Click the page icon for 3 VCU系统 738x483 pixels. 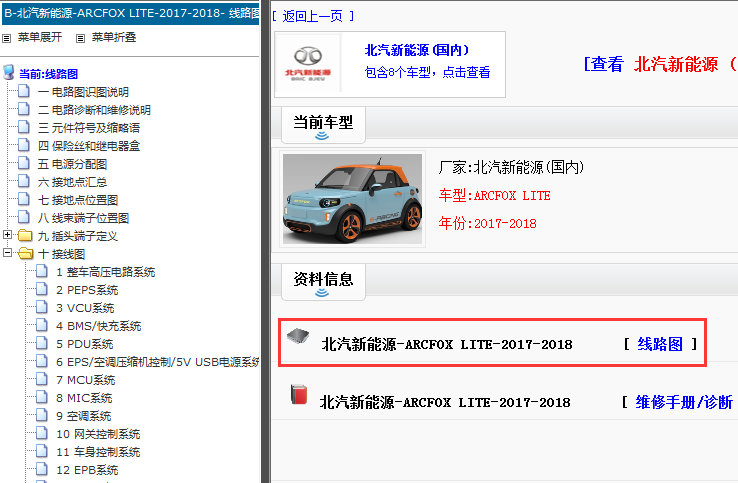point(42,307)
